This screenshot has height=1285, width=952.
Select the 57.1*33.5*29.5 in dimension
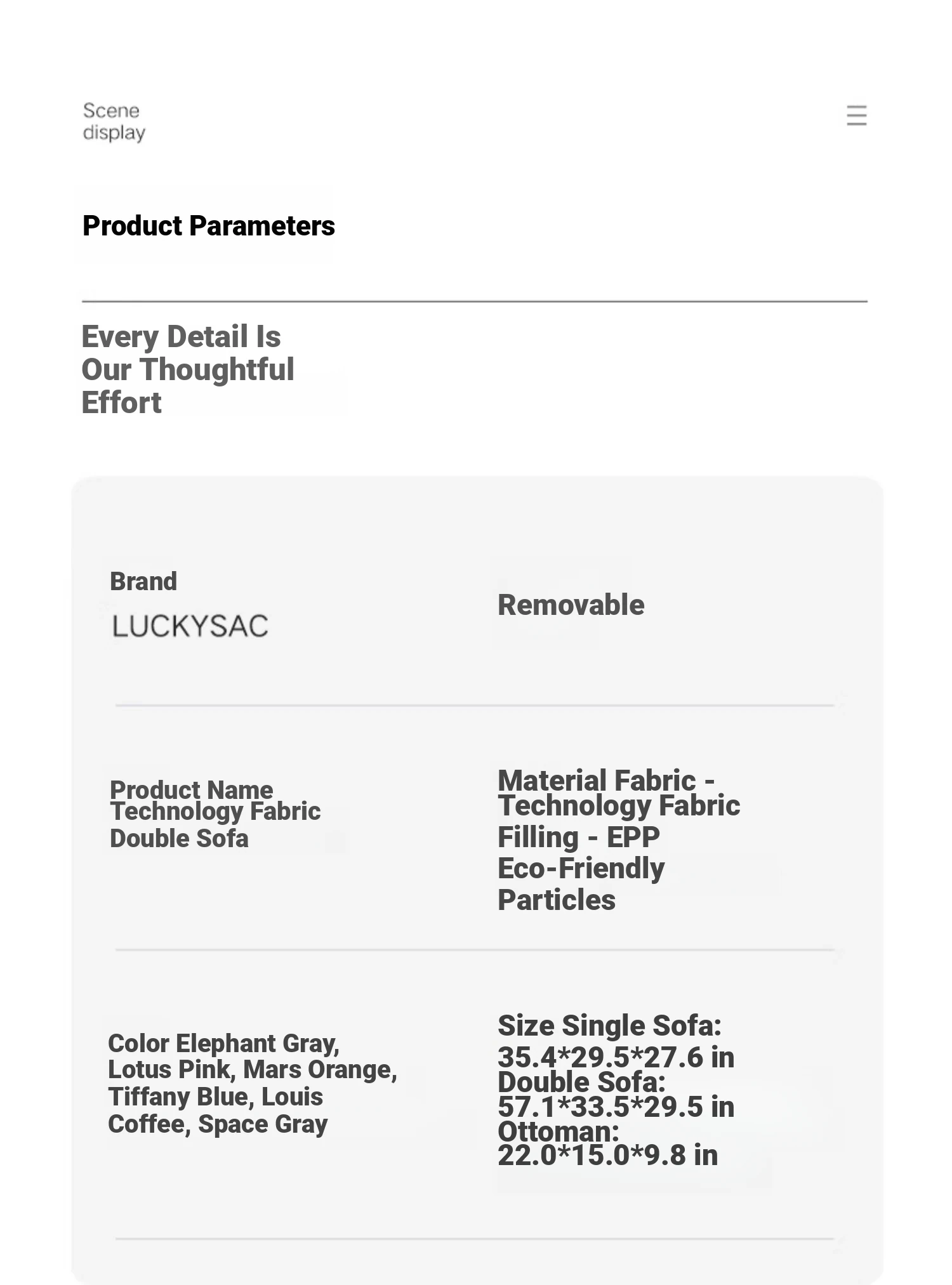616,1107
